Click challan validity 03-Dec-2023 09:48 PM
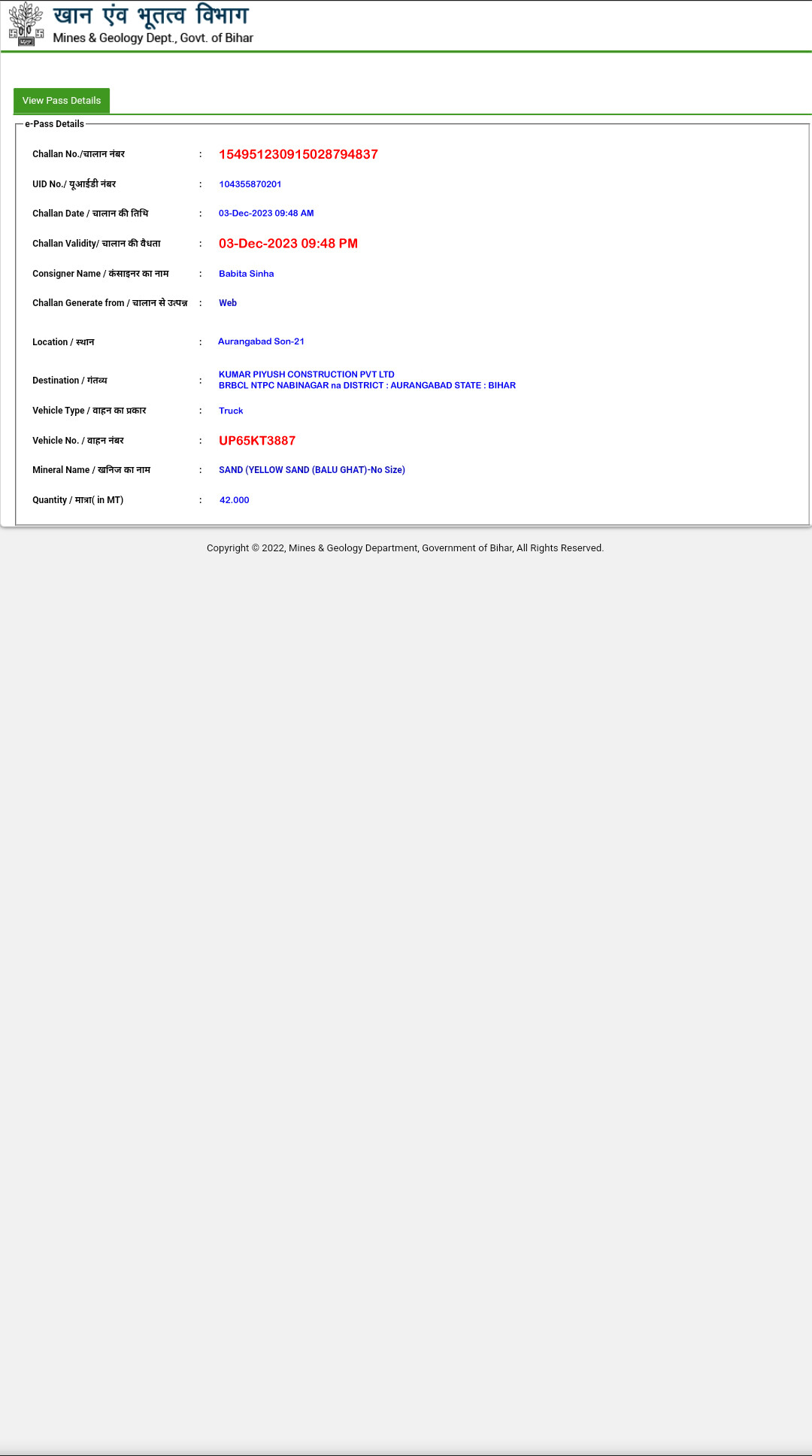This screenshot has height=1456, width=812. [x=288, y=244]
